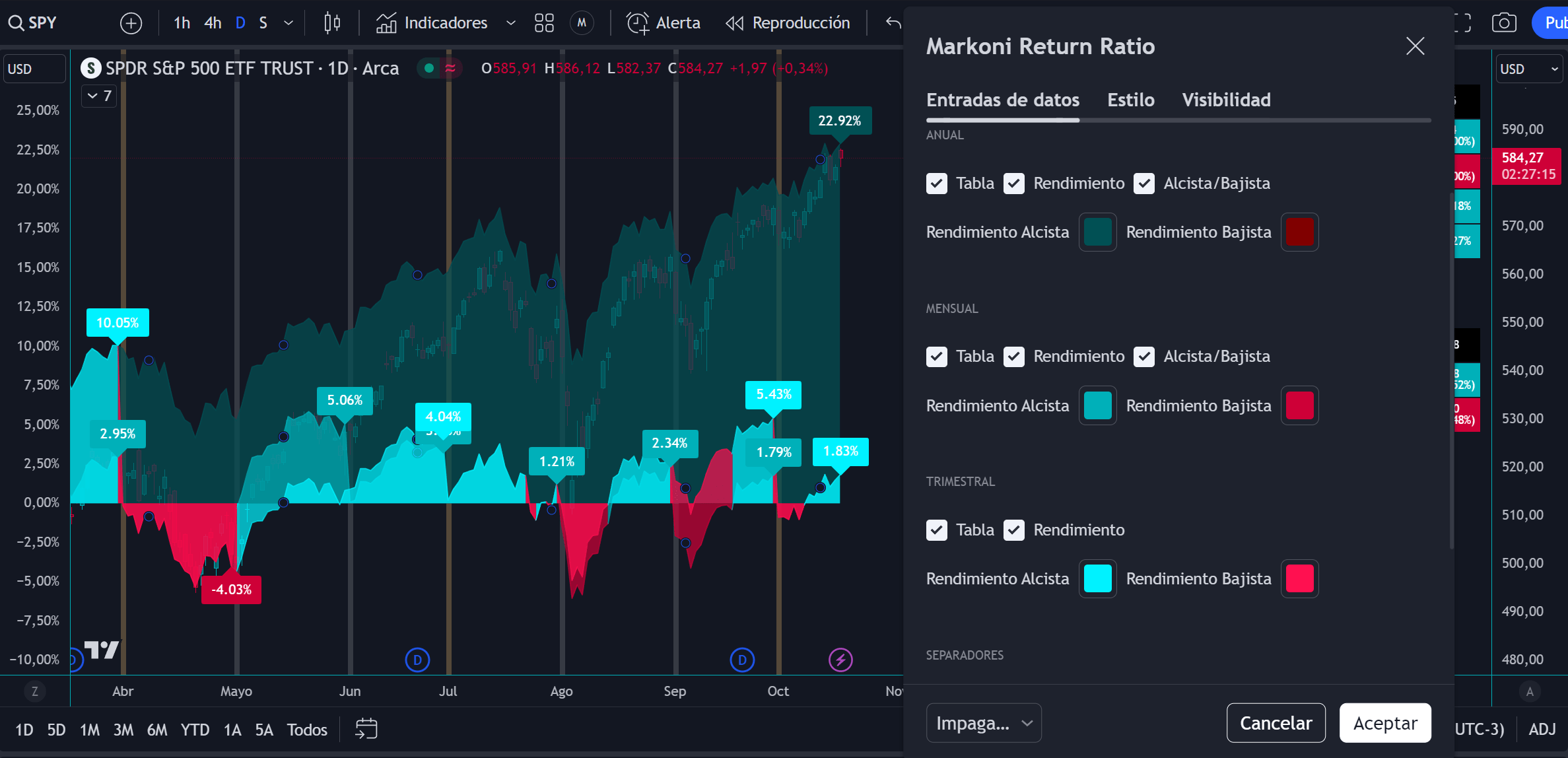
Task: Open the Indicadores panel
Action: 432,23
